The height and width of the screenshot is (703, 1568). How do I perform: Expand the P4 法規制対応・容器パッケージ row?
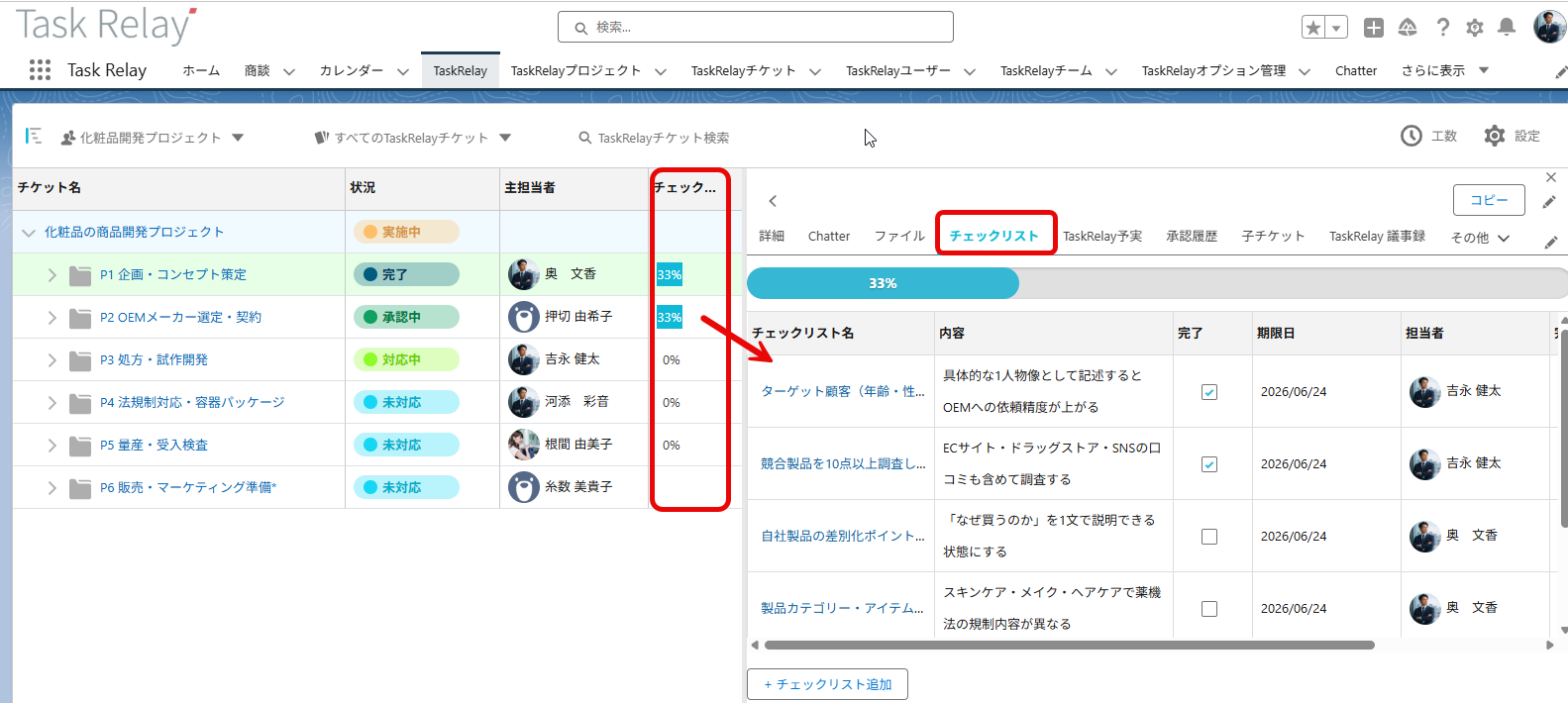pyautogui.click(x=52, y=403)
